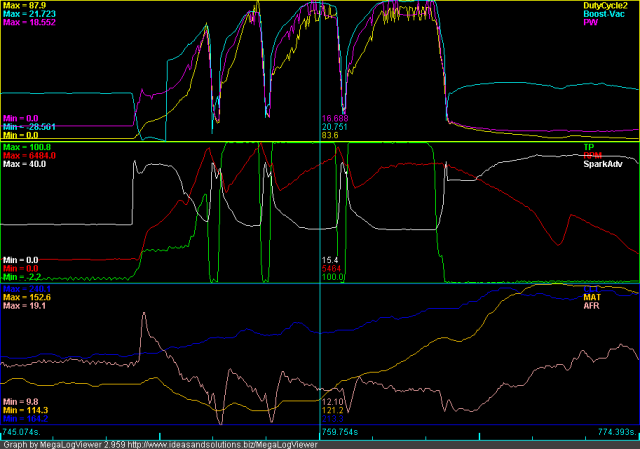Select the Max = 21.723 boost readout
Viewport: 640px width, 449px height.
pyautogui.click(x=32, y=14)
